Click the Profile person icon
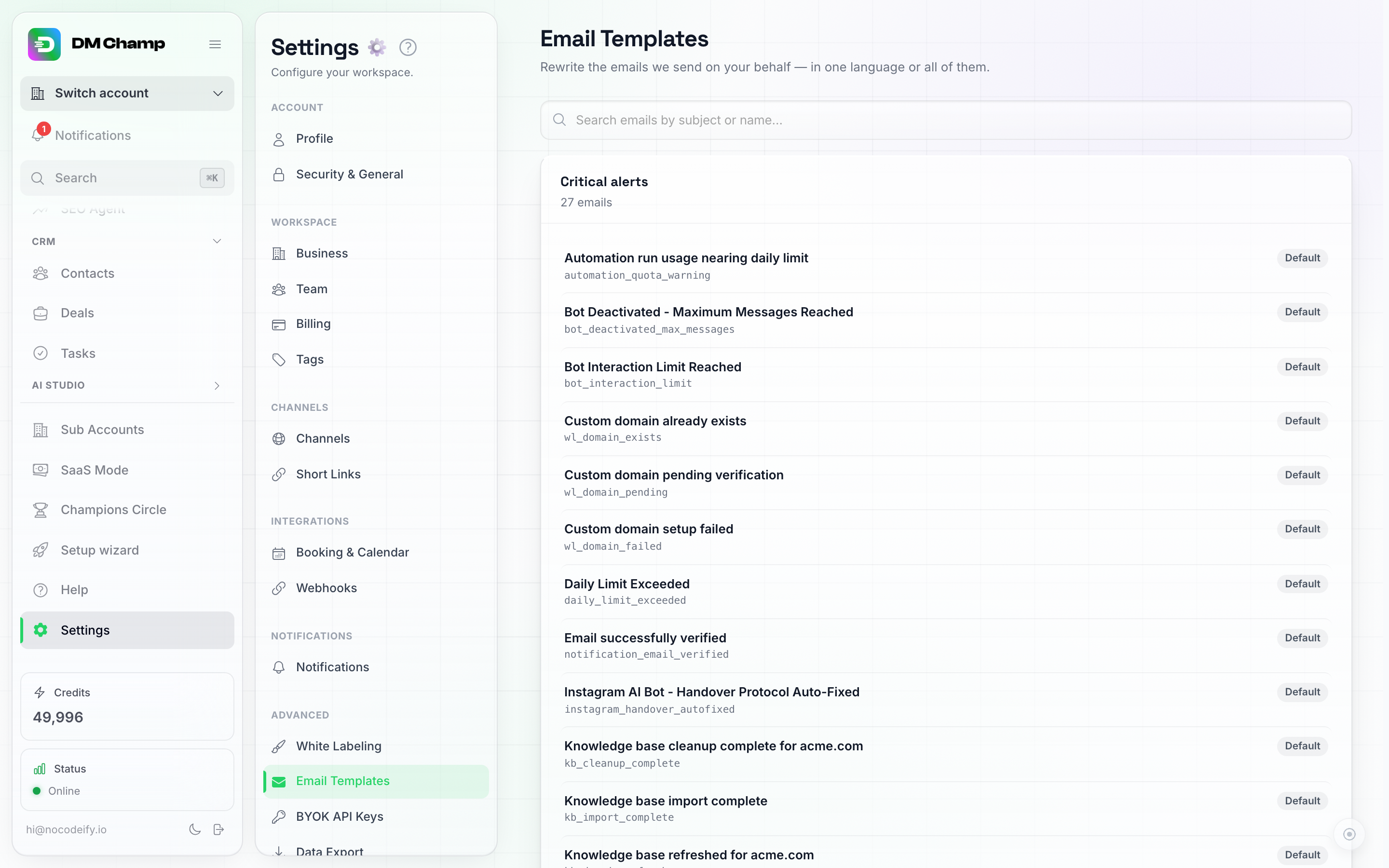 [278, 139]
